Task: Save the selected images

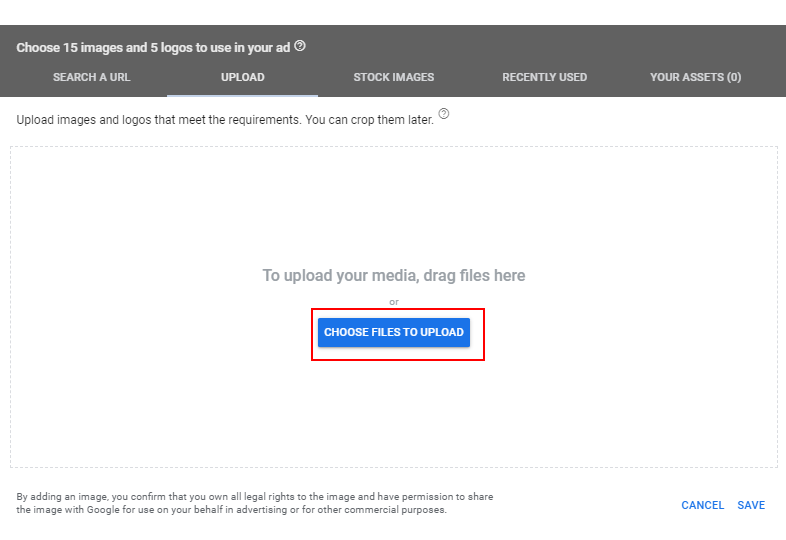Action: [751, 505]
